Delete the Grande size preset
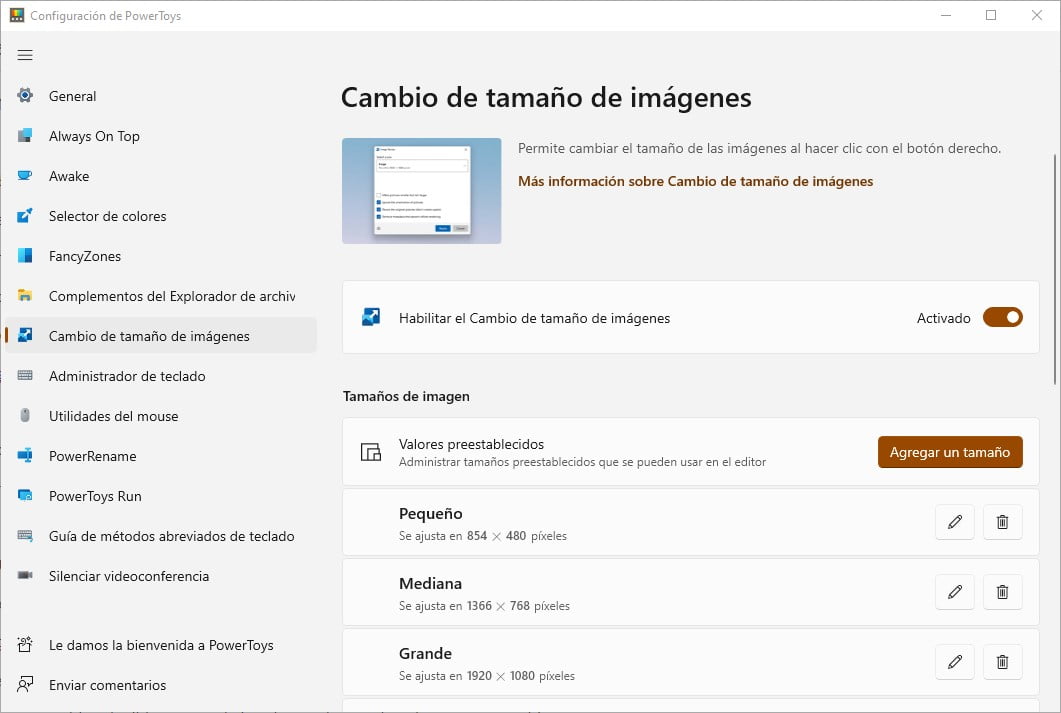The width and height of the screenshot is (1061, 713). point(1002,662)
